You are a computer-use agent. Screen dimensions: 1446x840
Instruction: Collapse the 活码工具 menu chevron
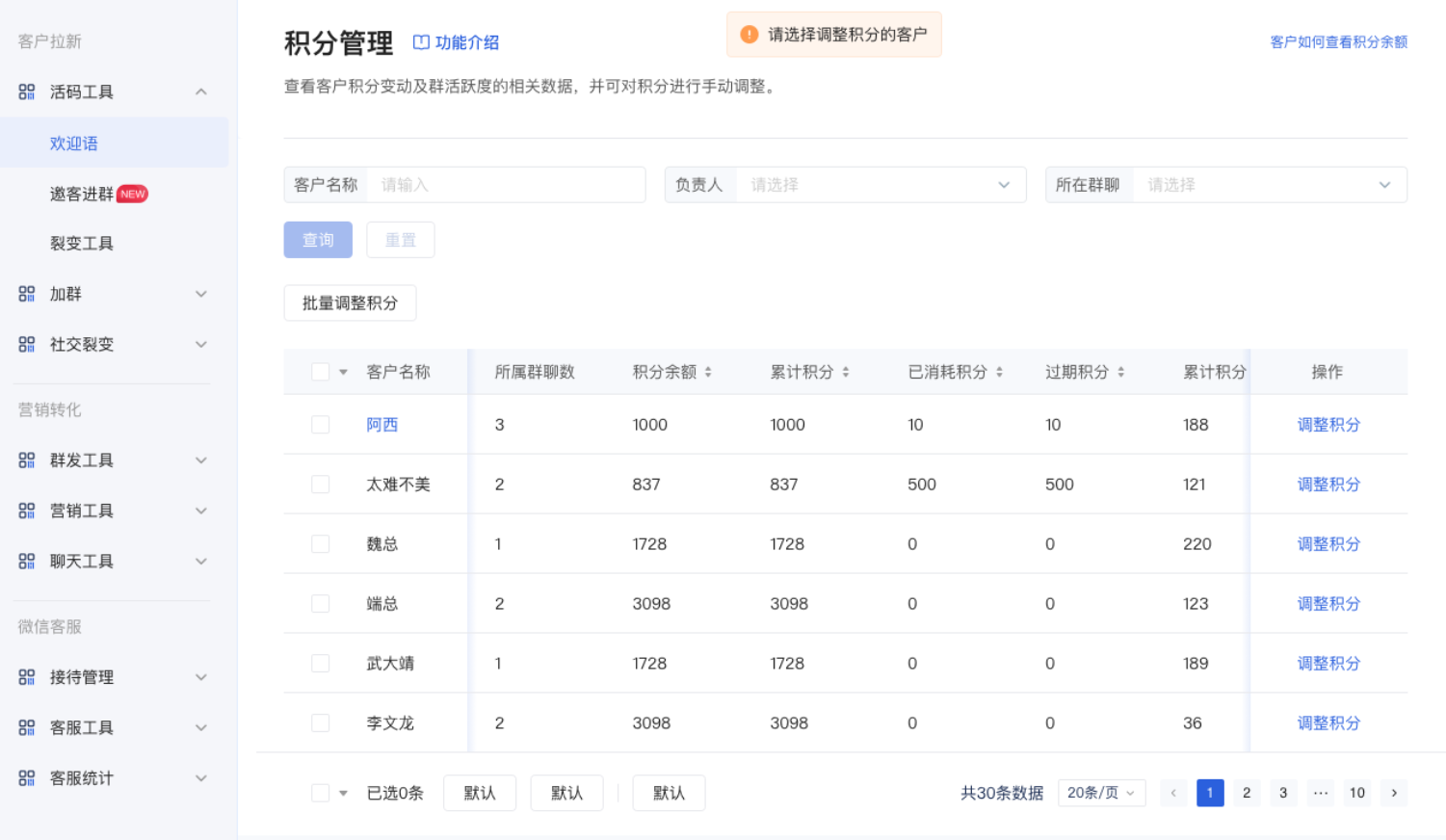coord(201,92)
